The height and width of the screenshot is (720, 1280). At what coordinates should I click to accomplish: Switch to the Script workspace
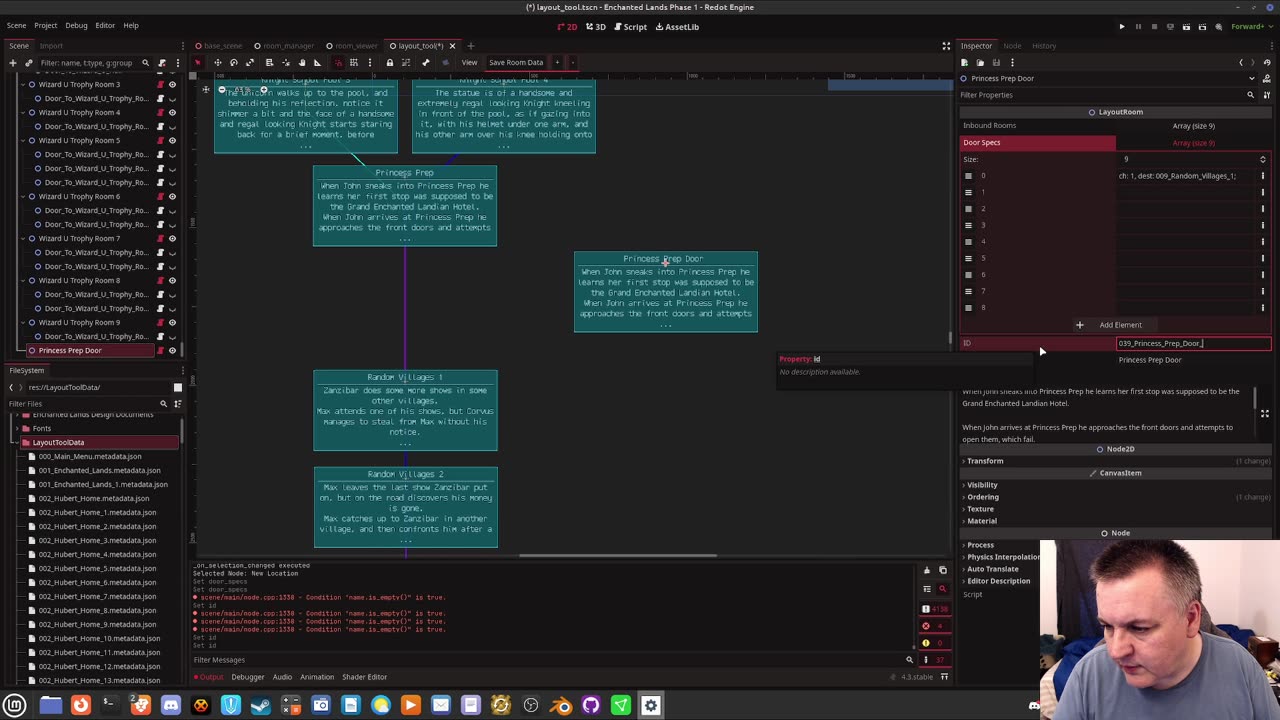pyautogui.click(x=630, y=26)
